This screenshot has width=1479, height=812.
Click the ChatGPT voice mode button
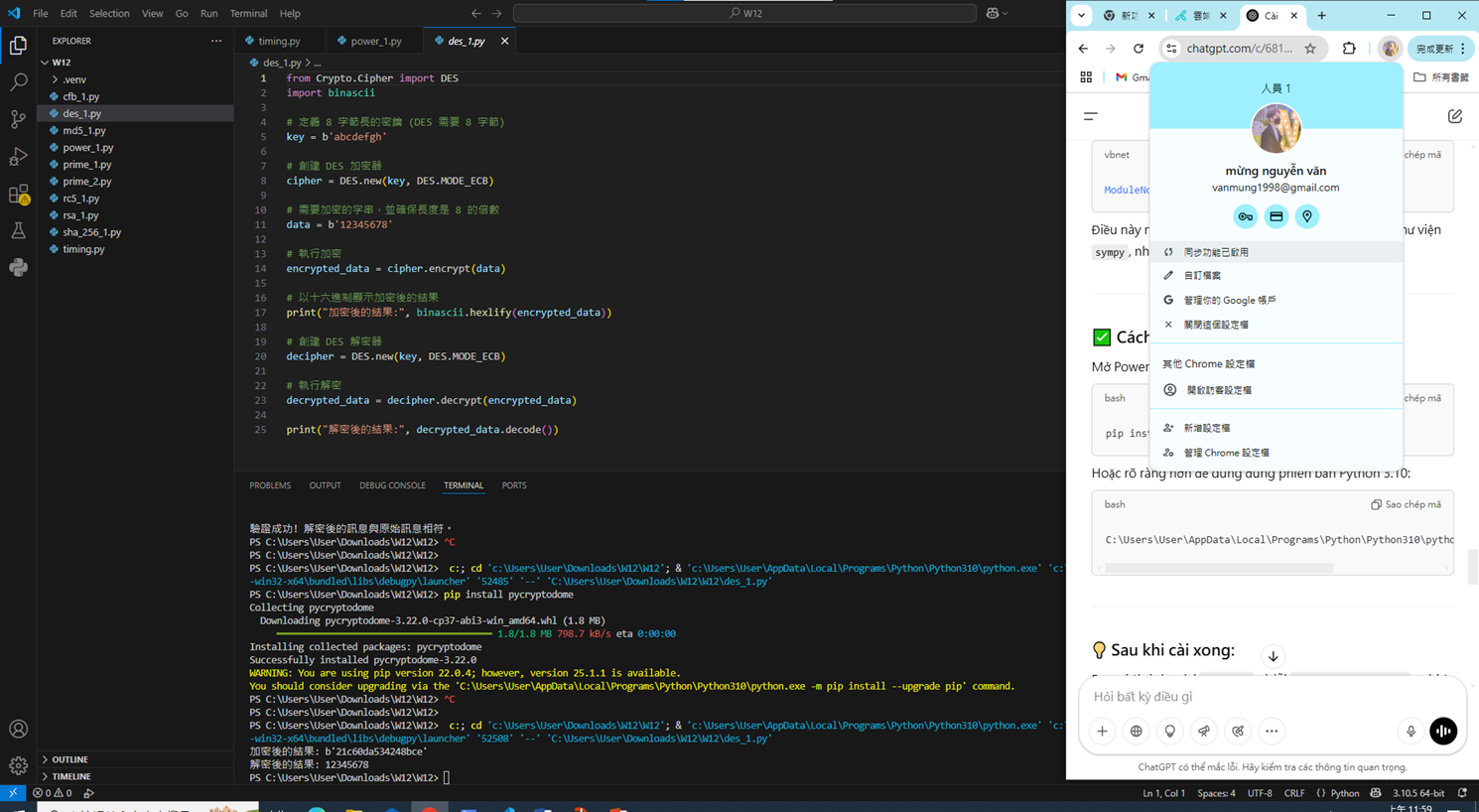coord(1443,731)
